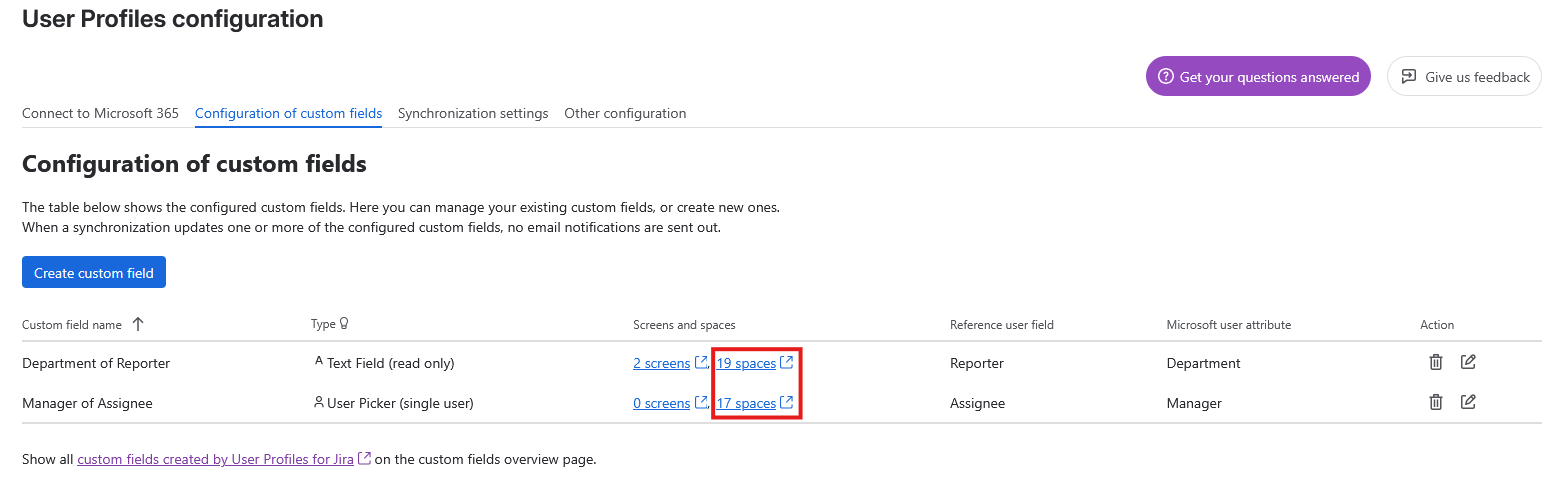Click the Type column header
The width and height of the screenshot is (1552, 489).
pyautogui.click(x=323, y=325)
